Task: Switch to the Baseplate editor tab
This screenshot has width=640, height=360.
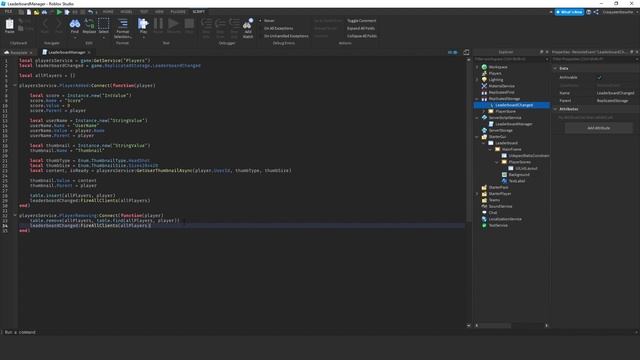Action: tap(18, 53)
